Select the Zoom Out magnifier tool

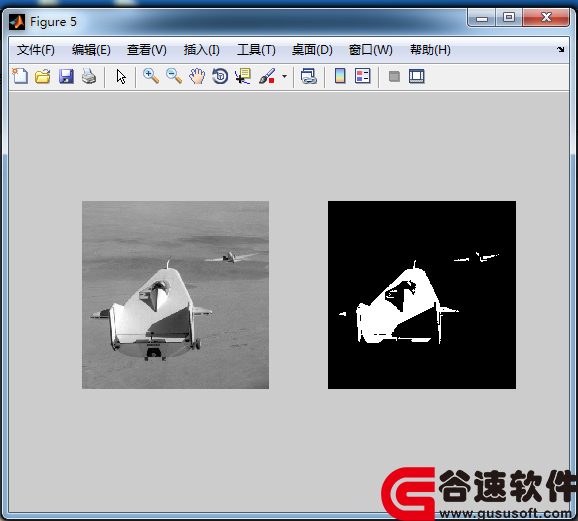pyautogui.click(x=174, y=76)
